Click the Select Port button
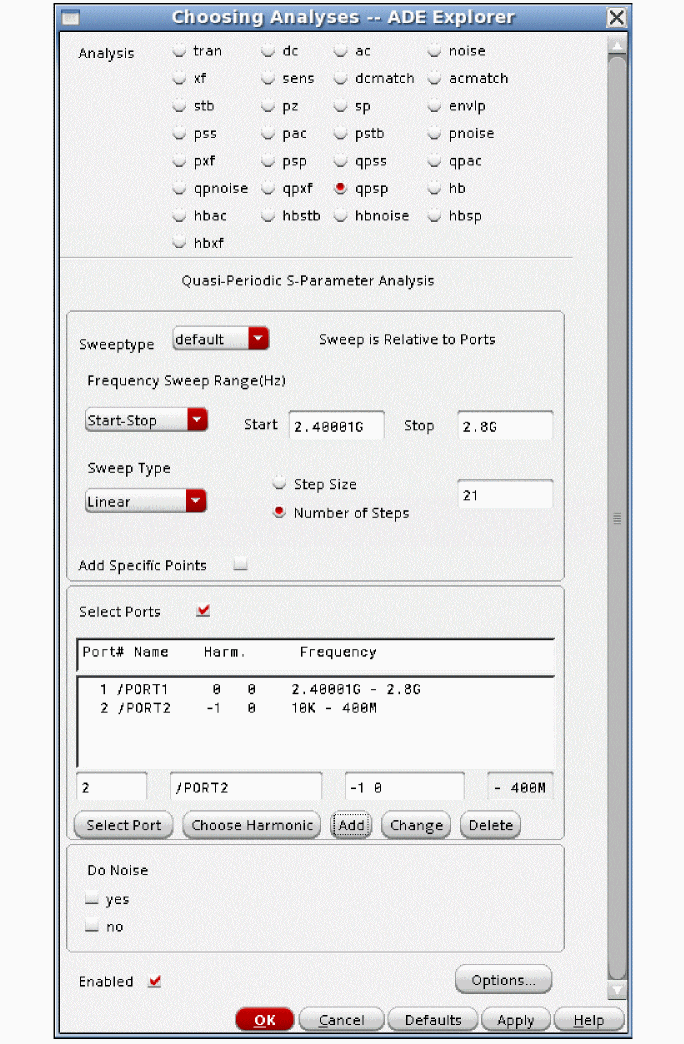Image resolution: width=684 pixels, height=1044 pixels. point(124,825)
